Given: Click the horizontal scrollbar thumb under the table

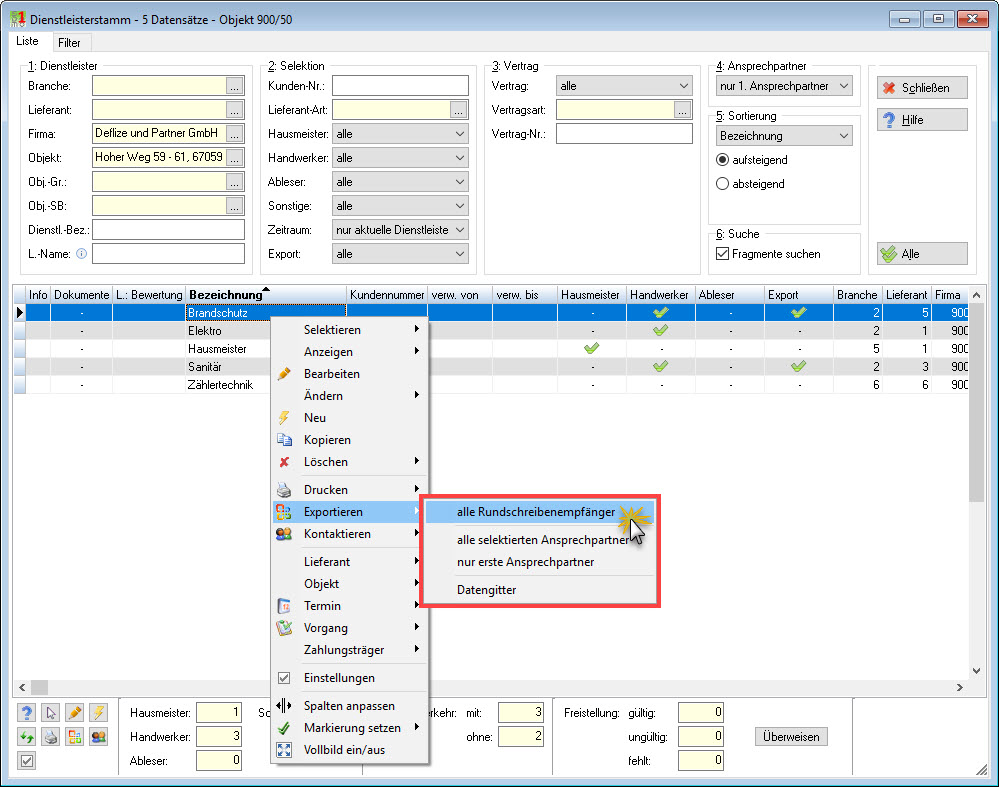Looking at the screenshot, I should 40,687.
